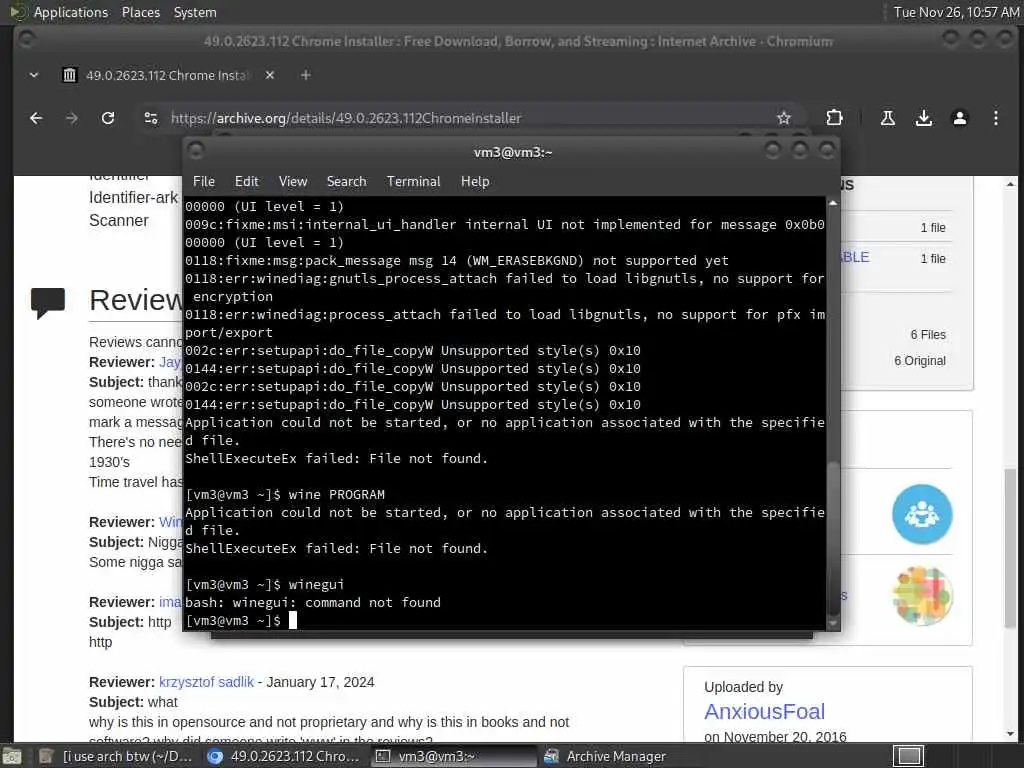Open the terminal File menu
This screenshot has height=768, width=1024.
204,182
